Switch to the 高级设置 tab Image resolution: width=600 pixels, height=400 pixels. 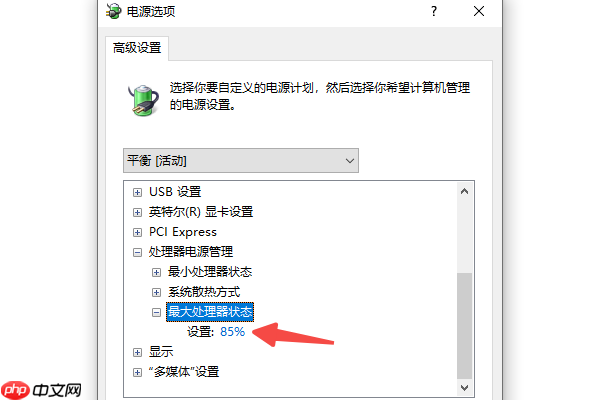point(137,48)
